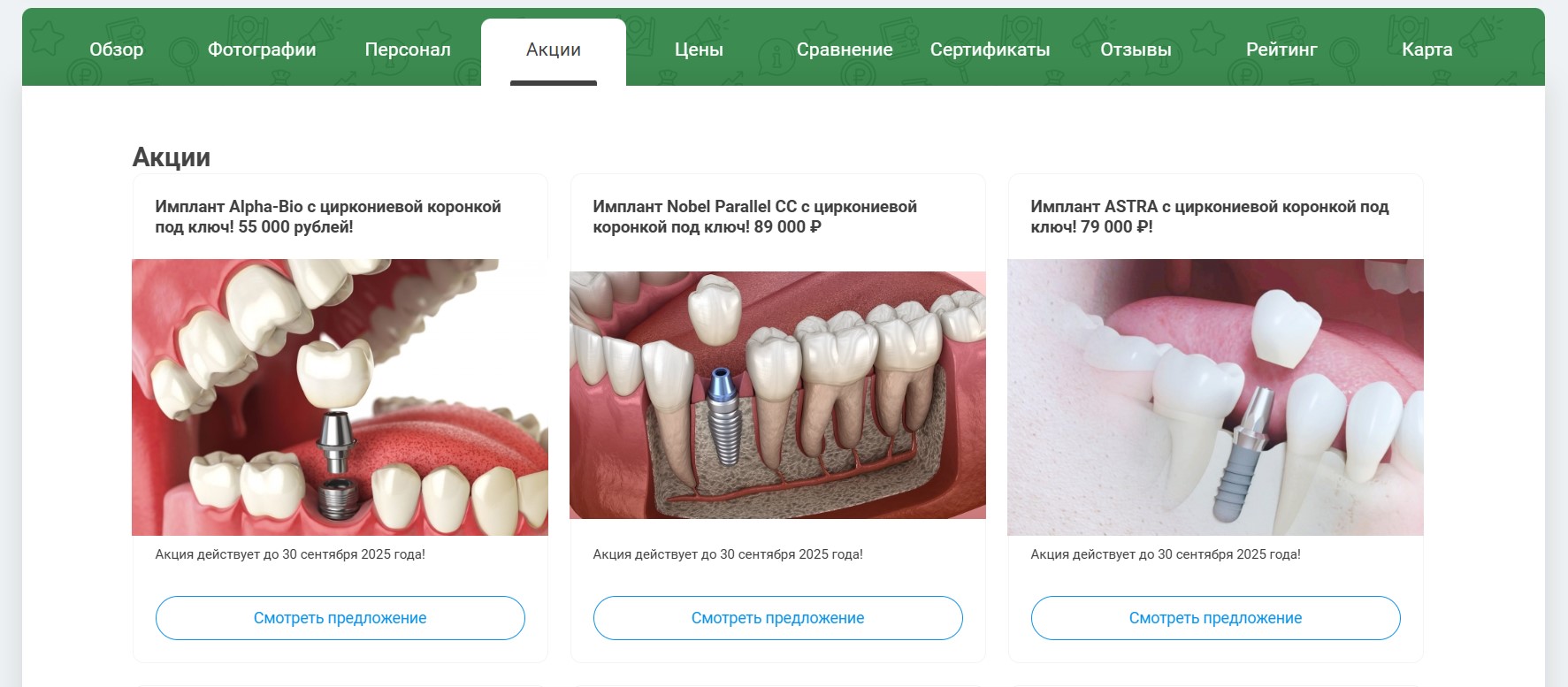Click the ASTRA 79 000 ₽ offer title

click(x=1209, y=217)
